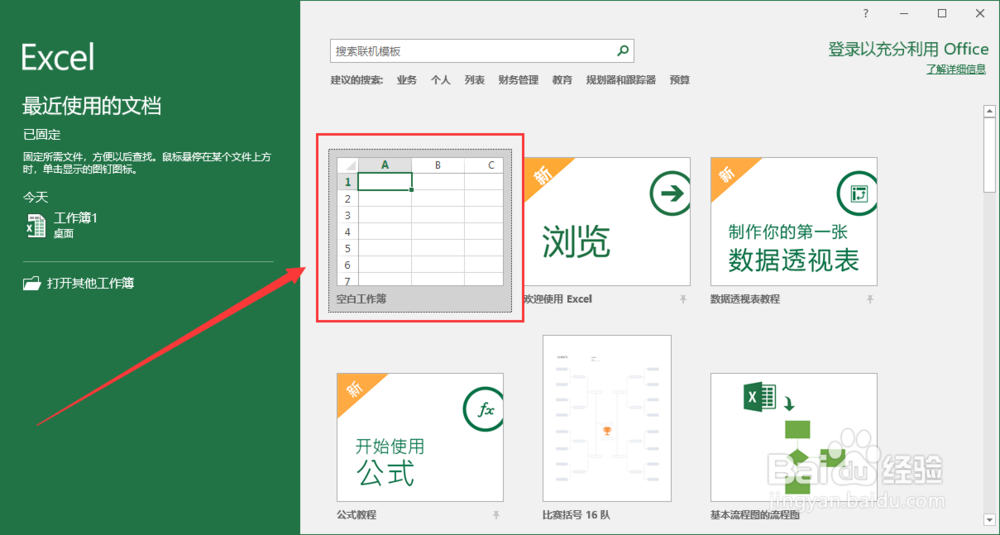The image size is (1000, 535).
Task: Click 登录以充分利用 Office sign-in text
Action: tap(908, 49)
